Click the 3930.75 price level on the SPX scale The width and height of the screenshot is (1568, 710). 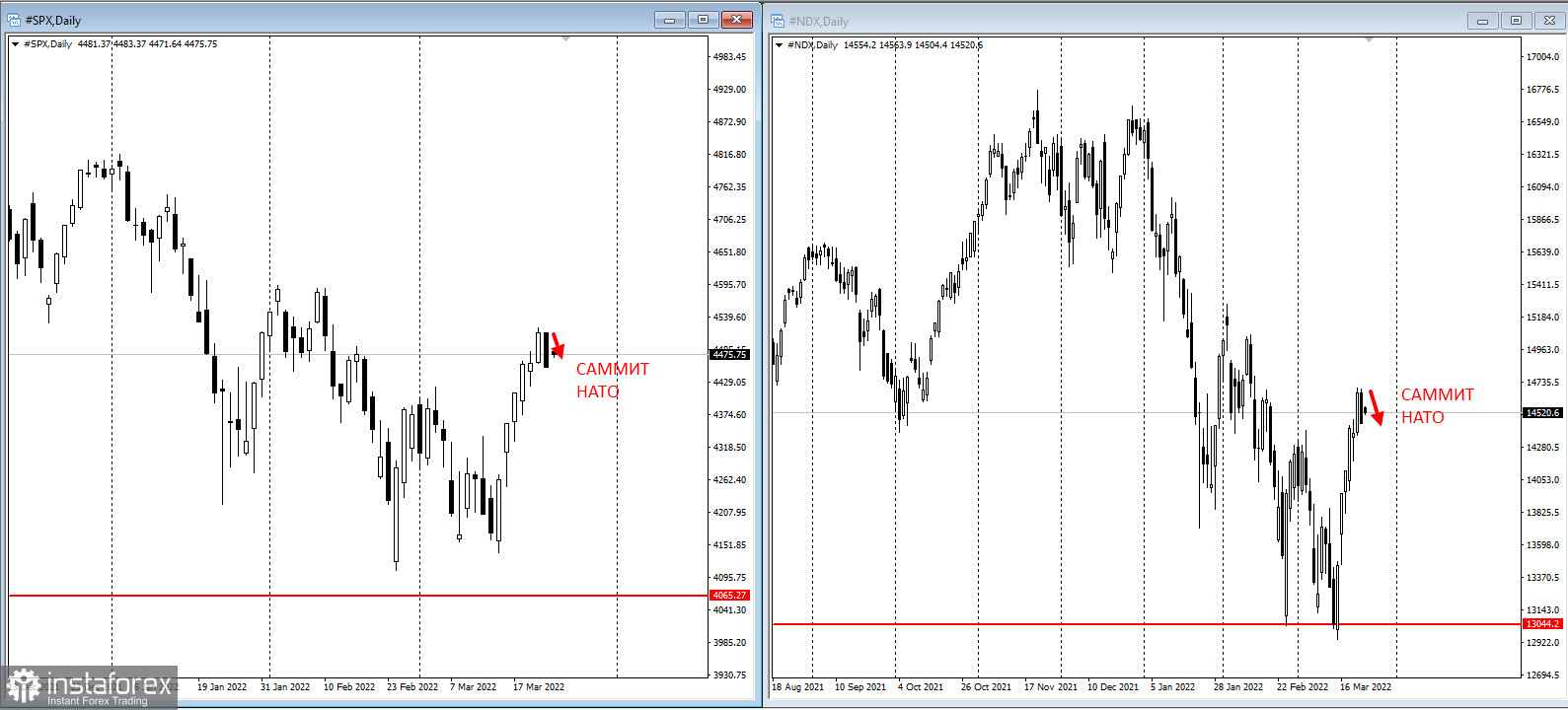730,675
